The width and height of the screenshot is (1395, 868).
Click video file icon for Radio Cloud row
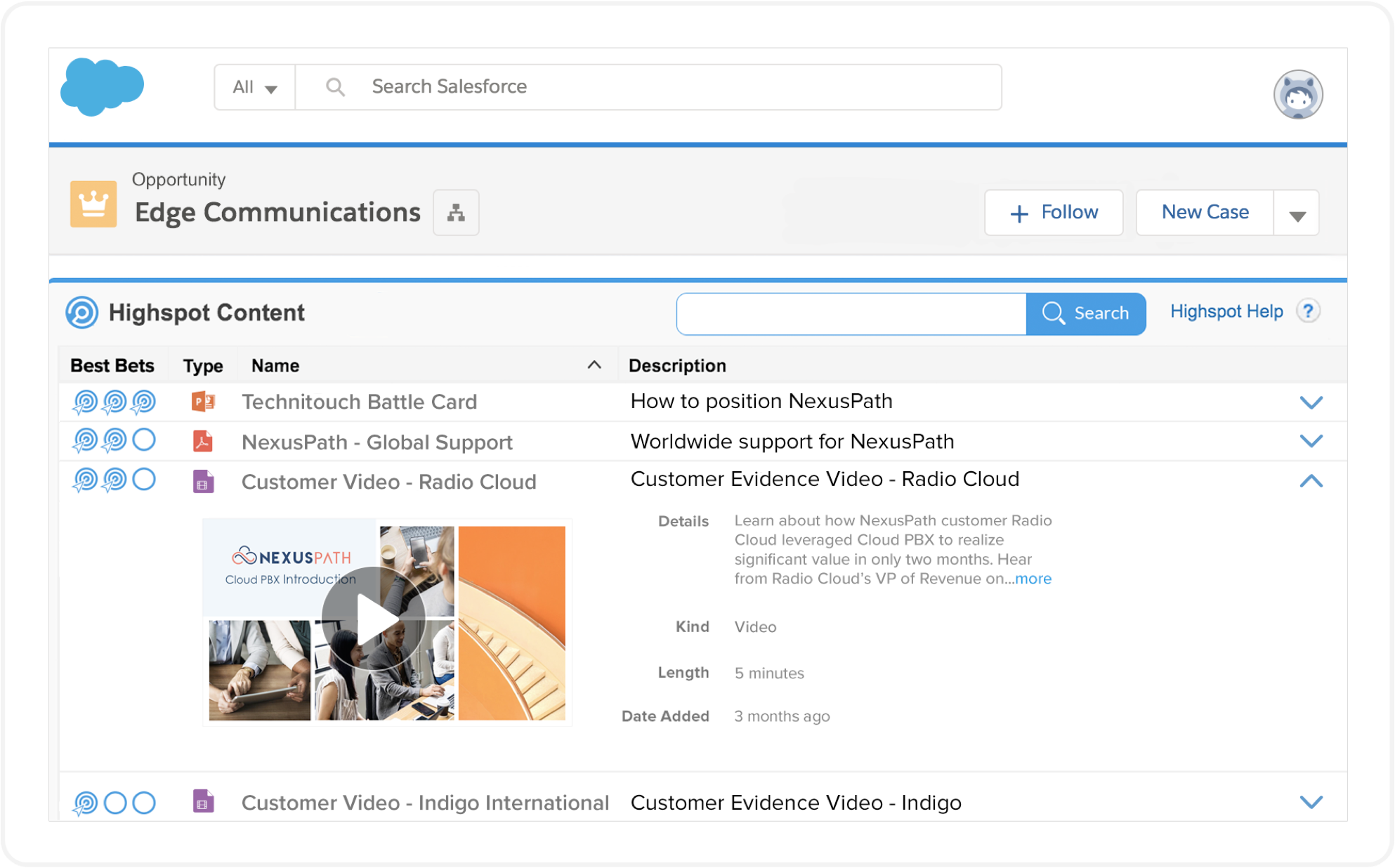pos(203,482)
